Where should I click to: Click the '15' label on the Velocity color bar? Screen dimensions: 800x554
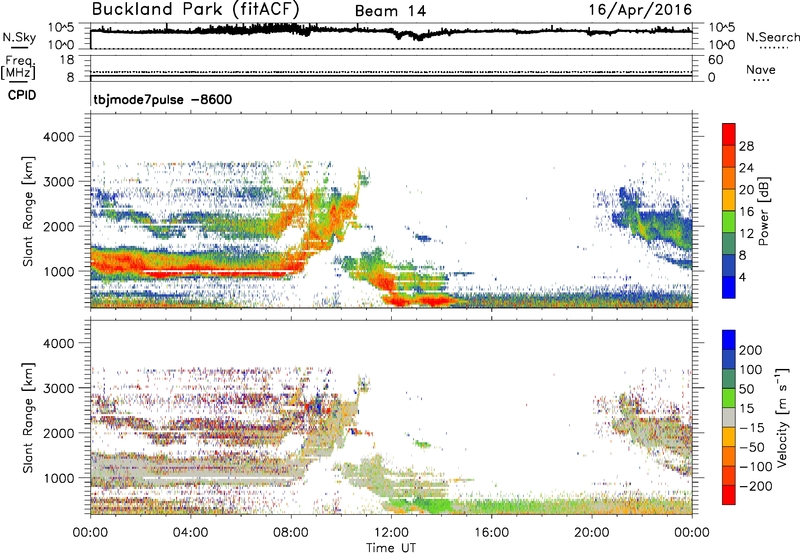tap(746, 409)
